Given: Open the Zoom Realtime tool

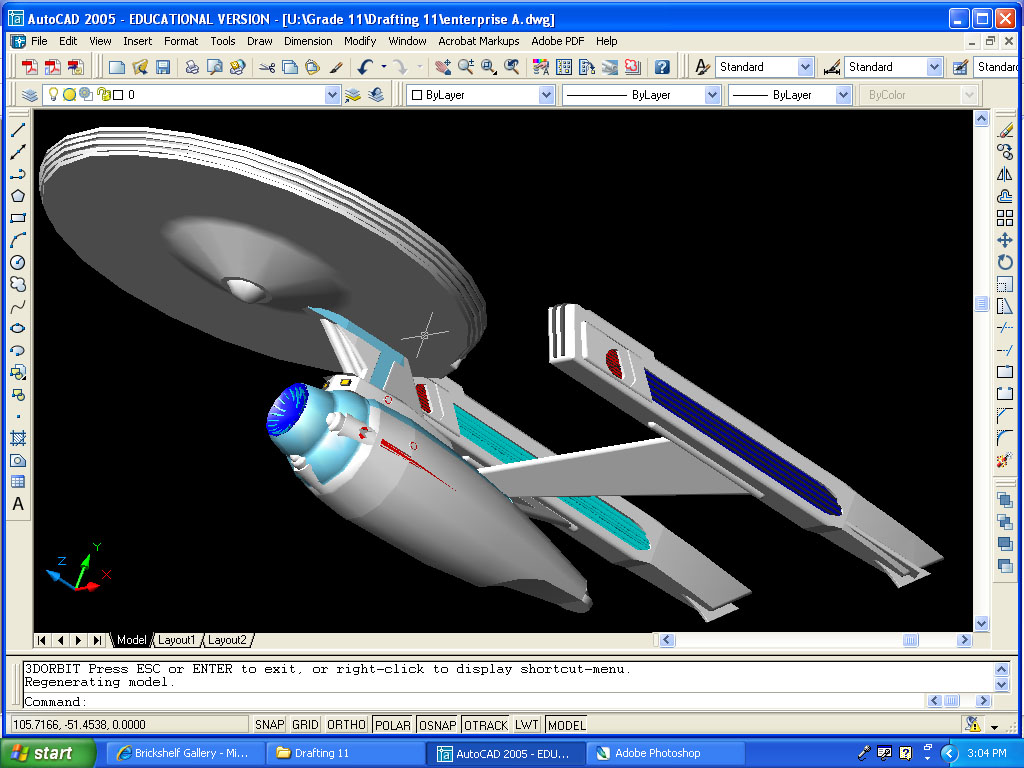Looking at the screenshot, I should pos(464,67).
